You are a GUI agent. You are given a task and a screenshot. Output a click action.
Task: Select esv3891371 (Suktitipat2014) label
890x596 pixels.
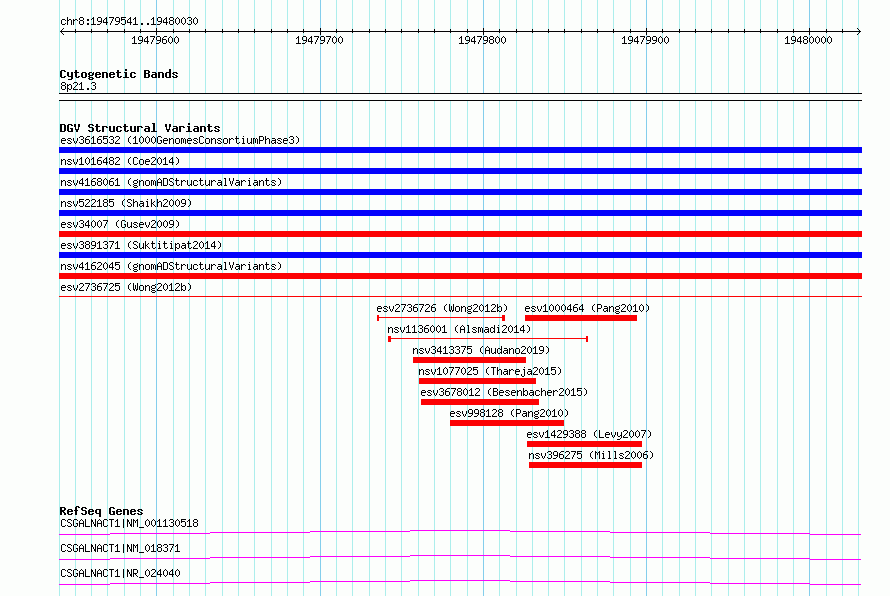coord(141,245)
